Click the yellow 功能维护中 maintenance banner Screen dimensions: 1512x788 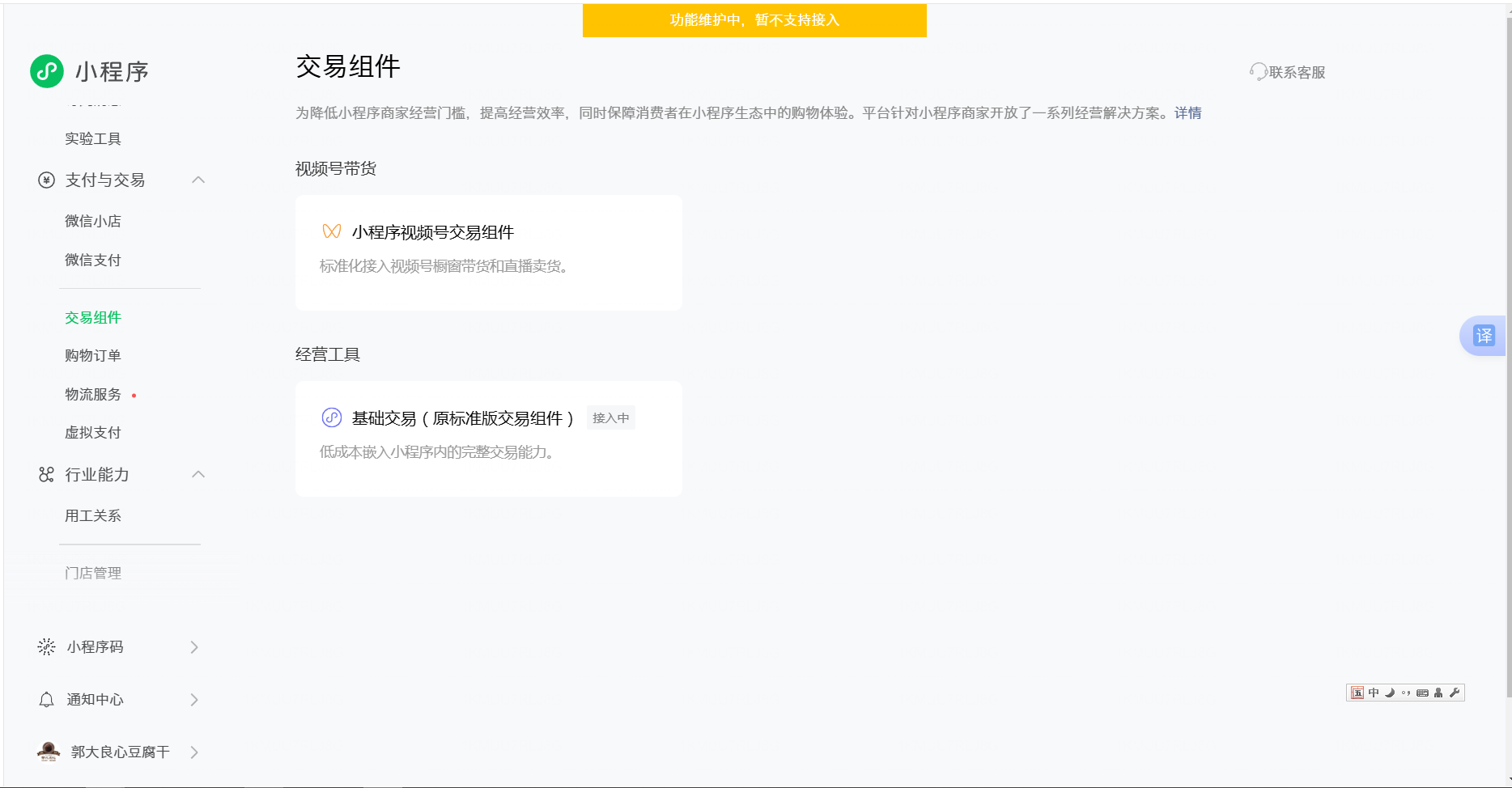[754, 20]
